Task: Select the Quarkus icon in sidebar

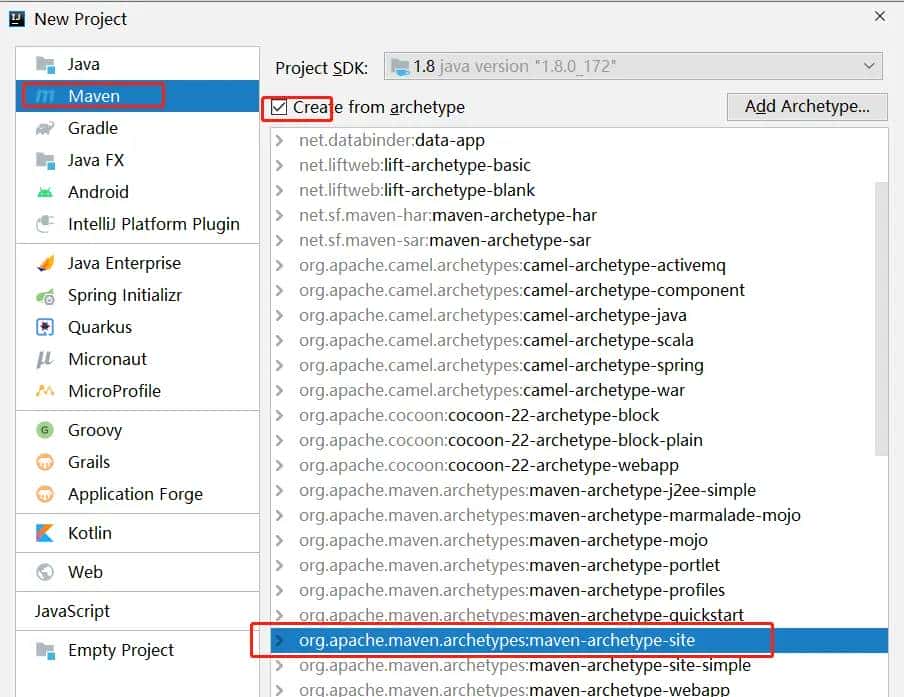Action: (45, 327)
